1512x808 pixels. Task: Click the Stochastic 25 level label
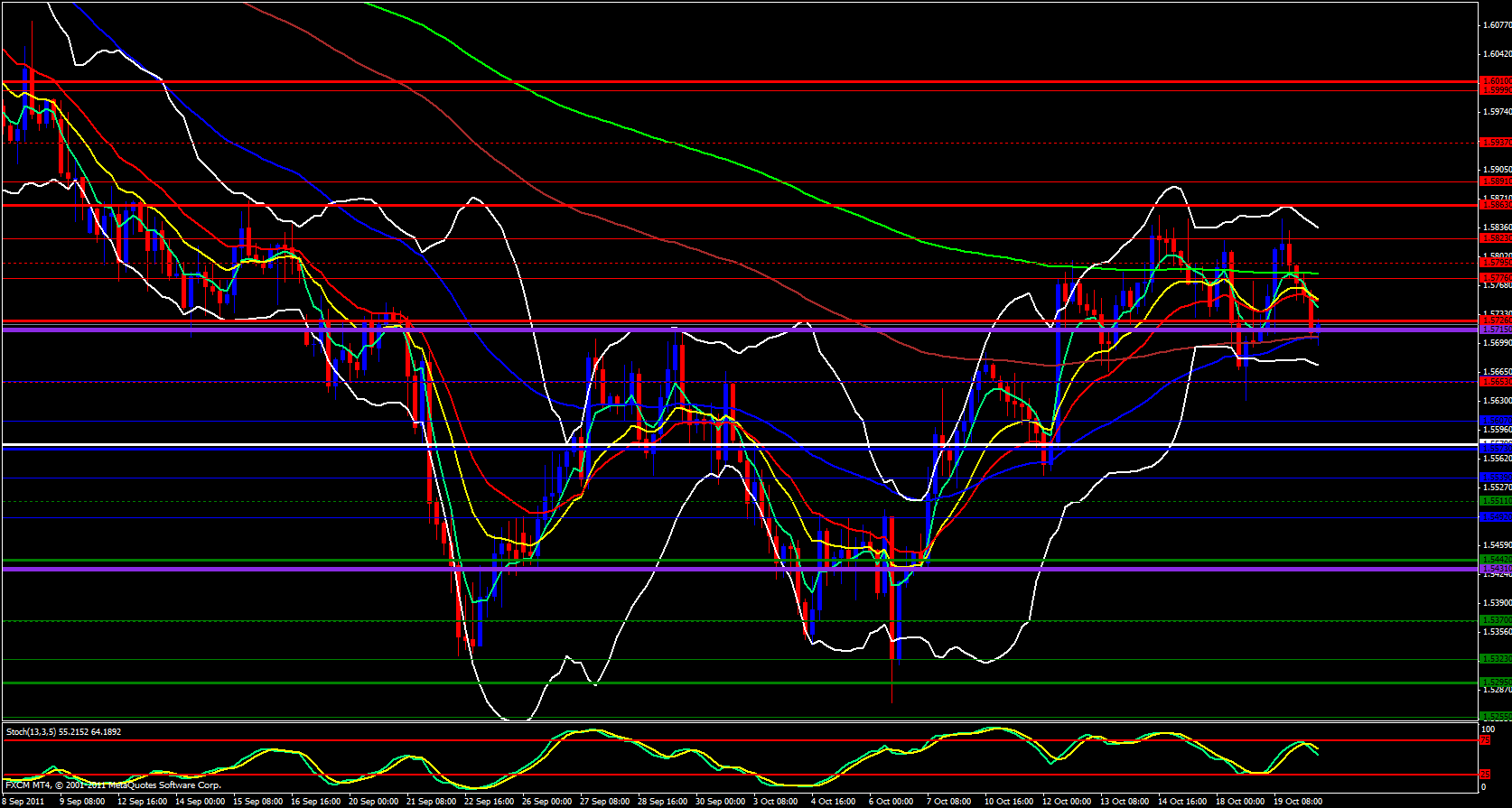click(1485, 775)
